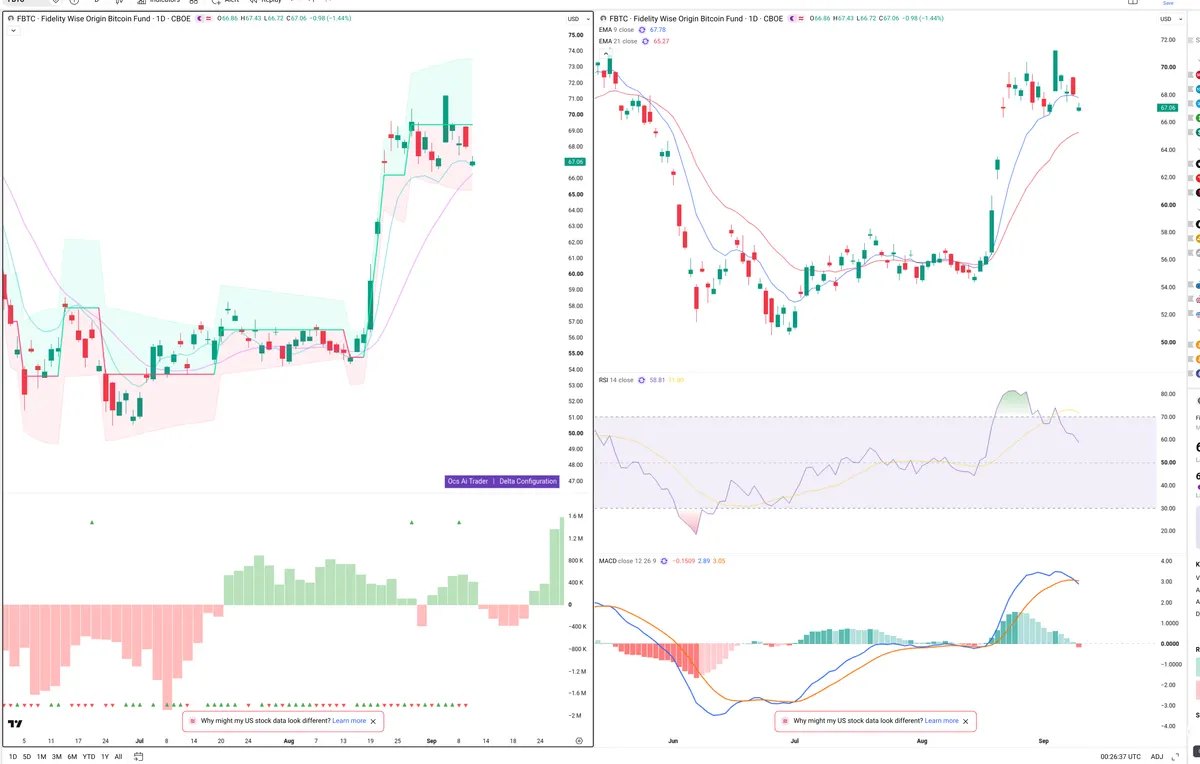This screenshot has height=764, width=1200.
Task: Select the 1D time range
Action: point(13,757)
